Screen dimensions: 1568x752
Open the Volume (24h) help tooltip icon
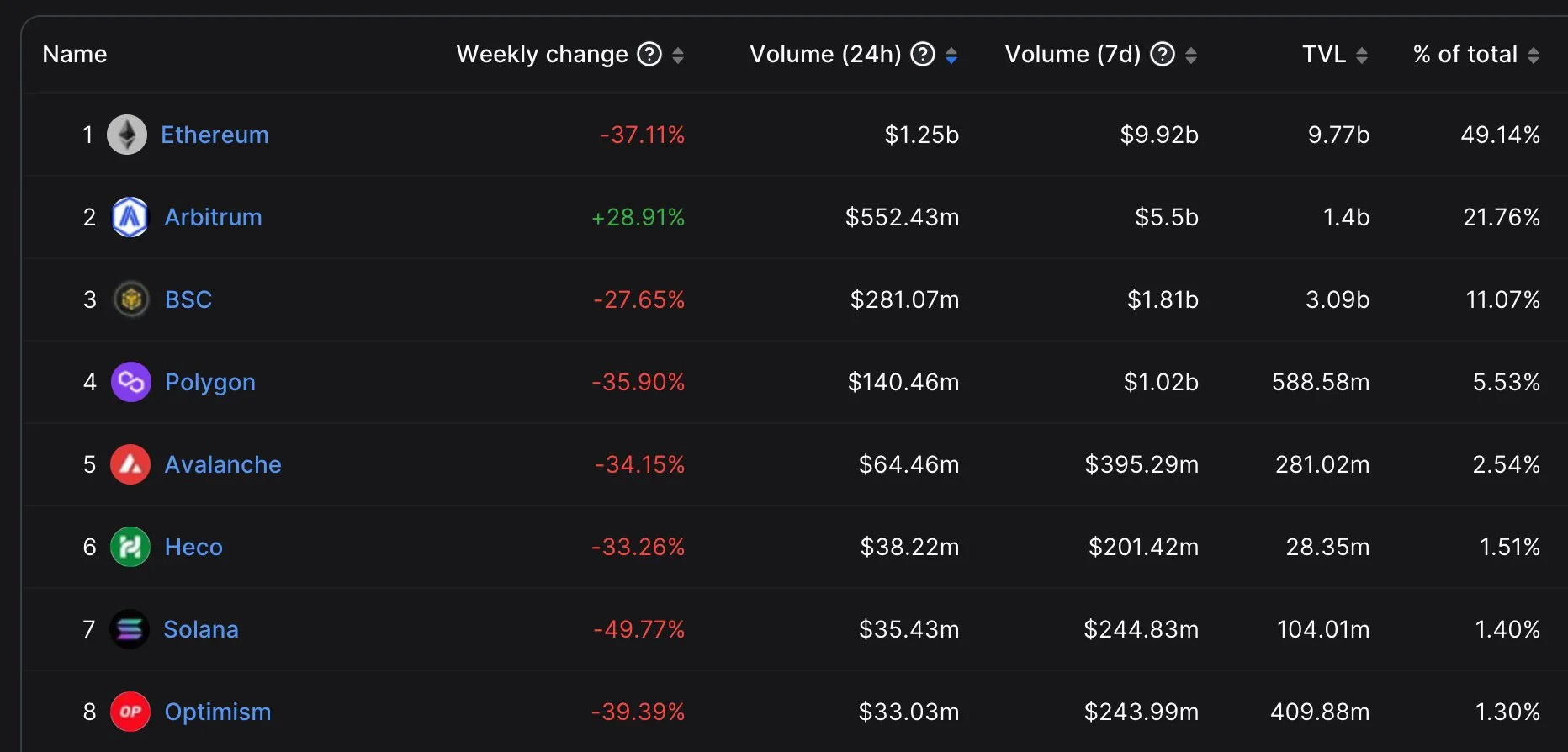(x=923, y=55)
